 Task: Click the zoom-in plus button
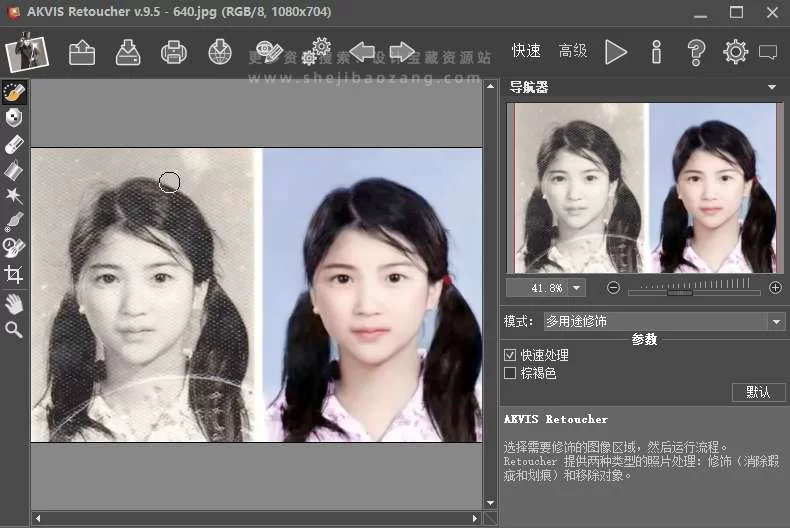click(775, 288)
